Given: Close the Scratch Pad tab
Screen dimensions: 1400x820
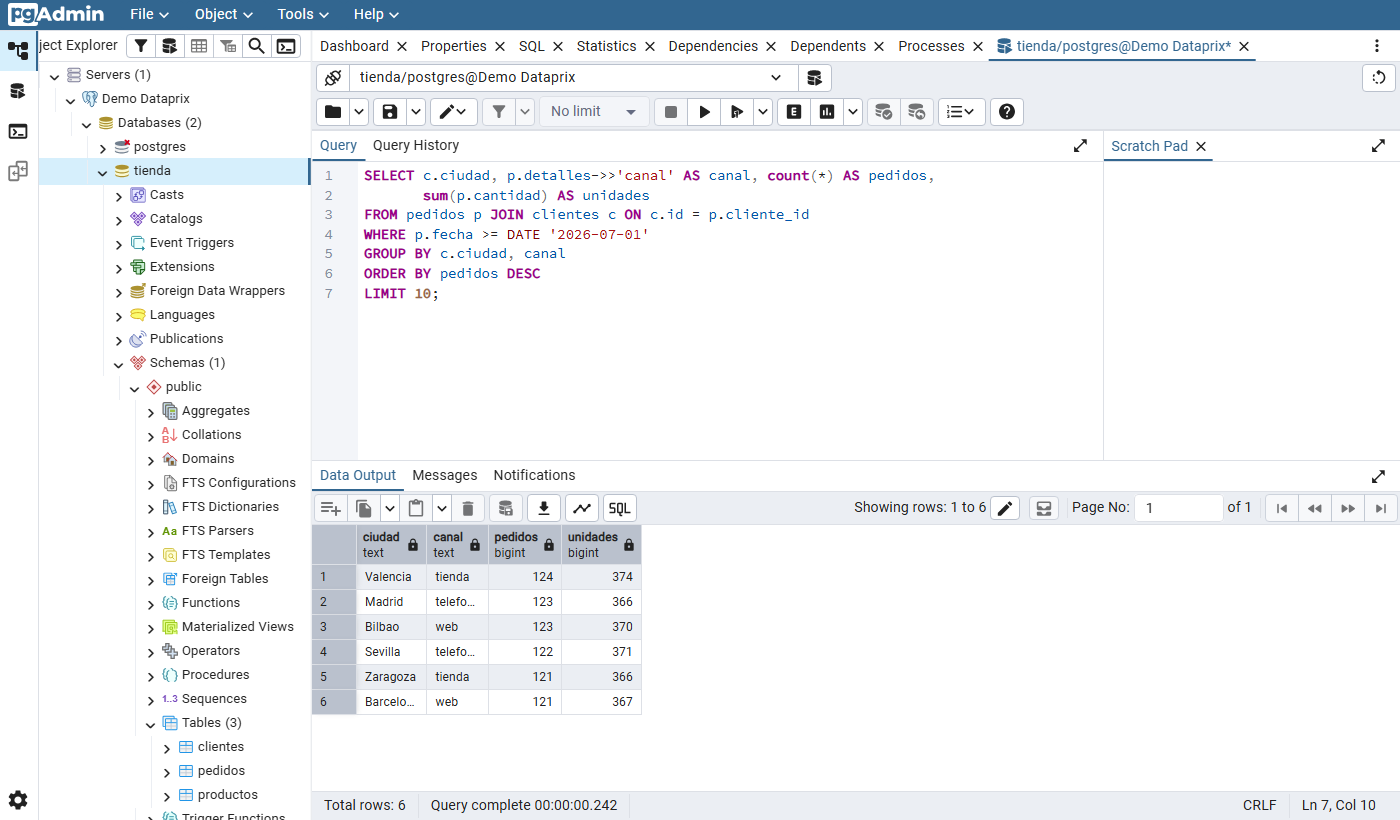Looking at the screenshot, I should tap(1201, 146).
